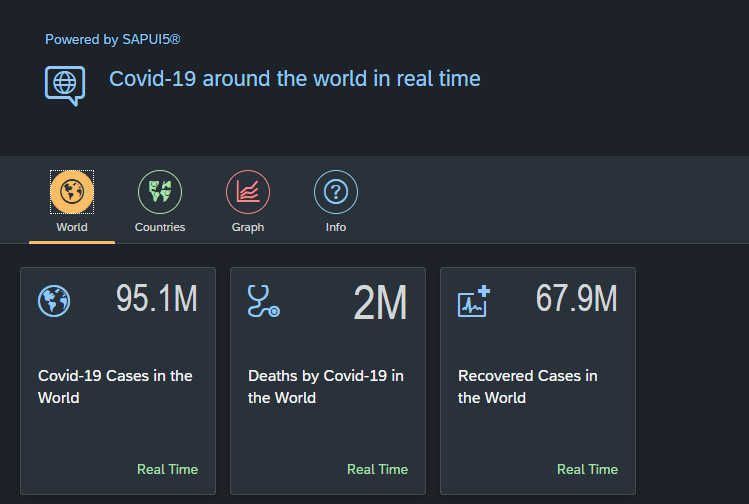Click the 95.1M cases value
This screenshot has width=749, height=504.
point(157,298)
